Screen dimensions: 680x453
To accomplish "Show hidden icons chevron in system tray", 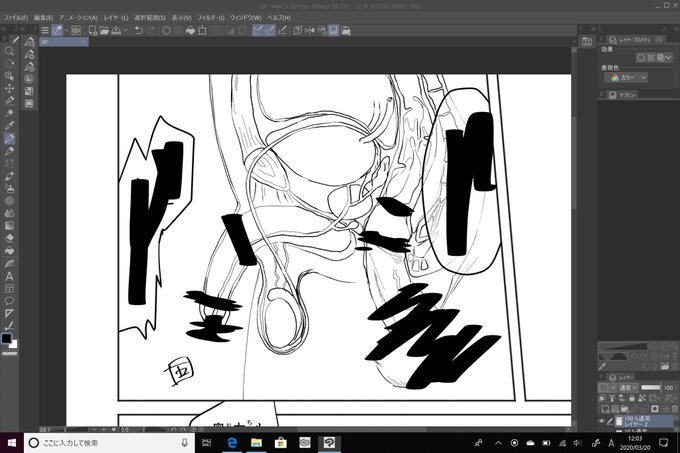I will 498,443.
